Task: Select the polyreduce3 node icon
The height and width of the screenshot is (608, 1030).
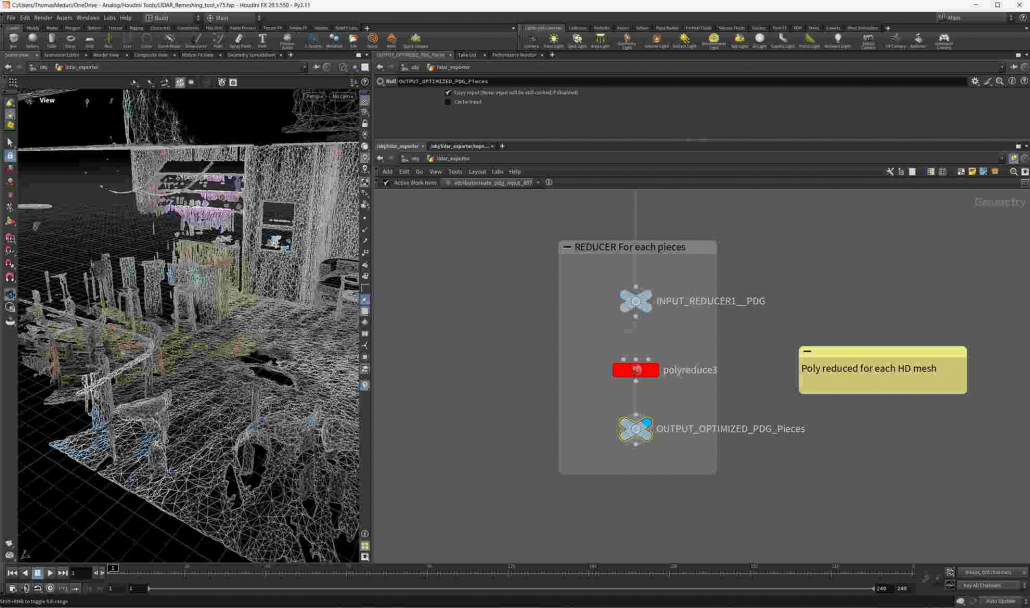Action: pos(635,370)
